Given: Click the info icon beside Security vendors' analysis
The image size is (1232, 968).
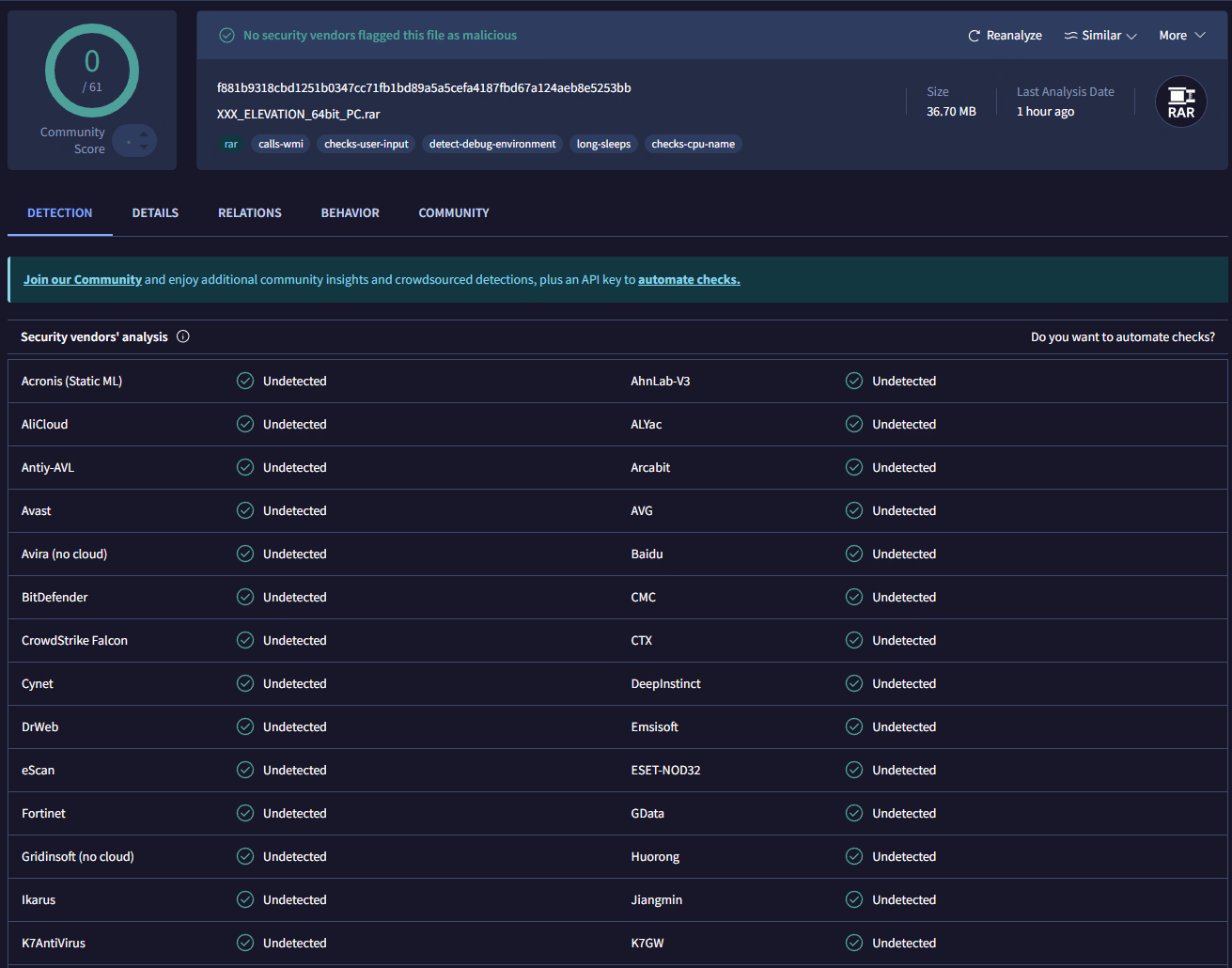Looking at the screenshot, I should click(183, 336).
